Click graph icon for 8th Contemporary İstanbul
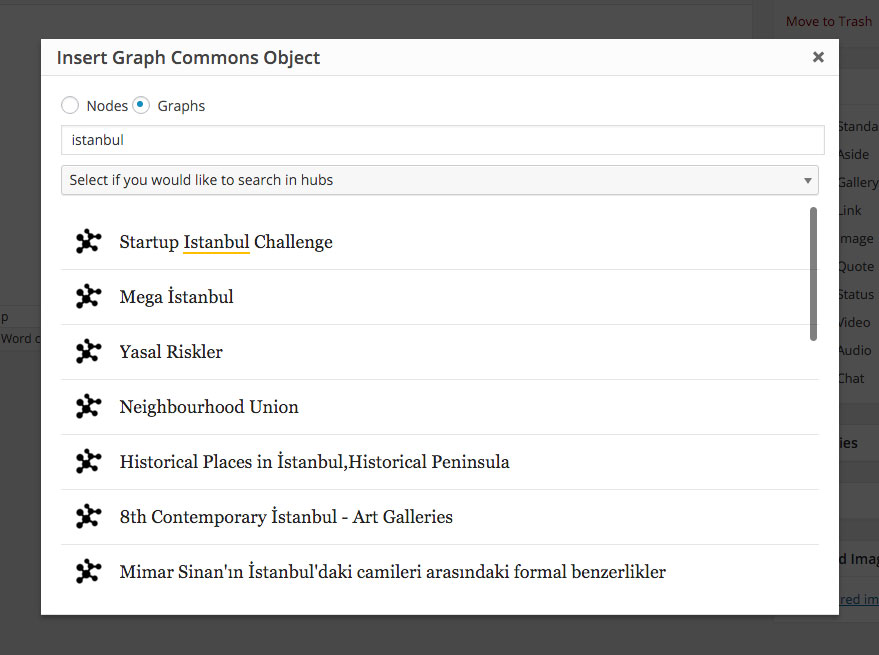The width and height of the screenshot is (879, 655). coord(88,516)
